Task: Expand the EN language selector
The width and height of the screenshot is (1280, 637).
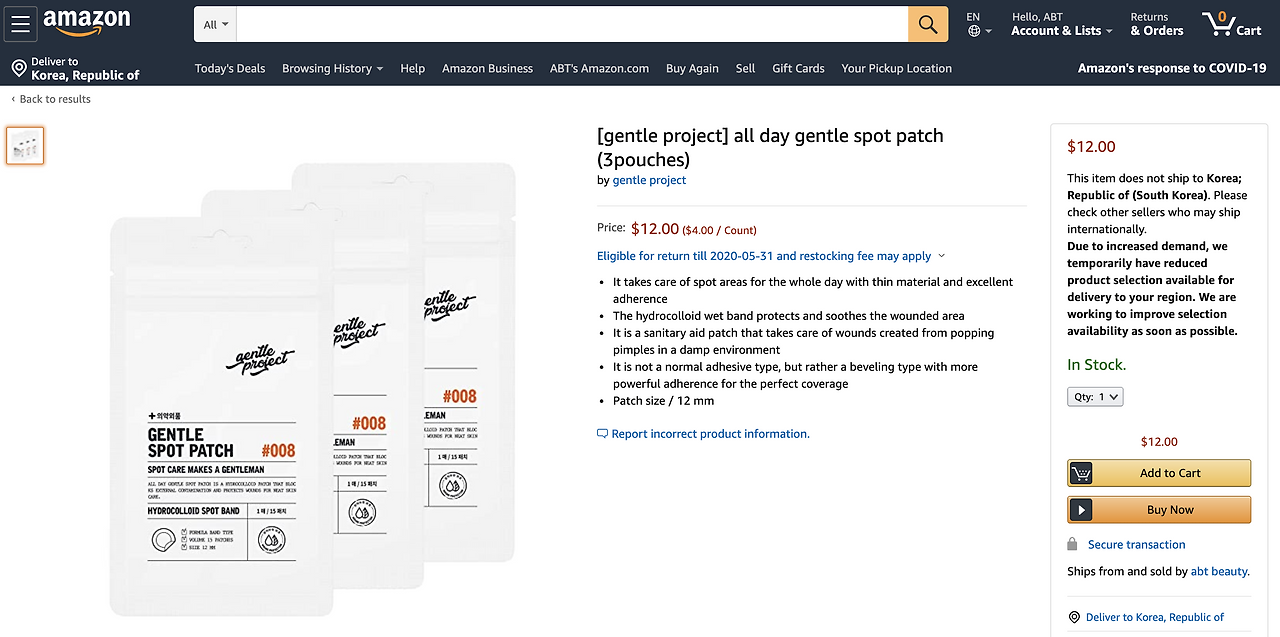Action: 979,24
